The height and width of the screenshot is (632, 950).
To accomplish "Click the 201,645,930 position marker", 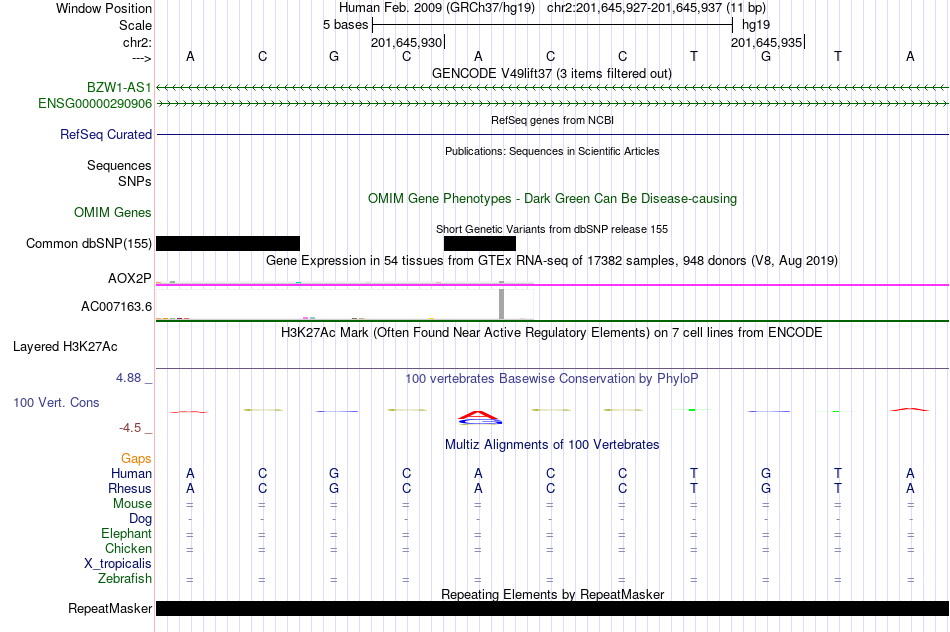I will pos(407,42).
